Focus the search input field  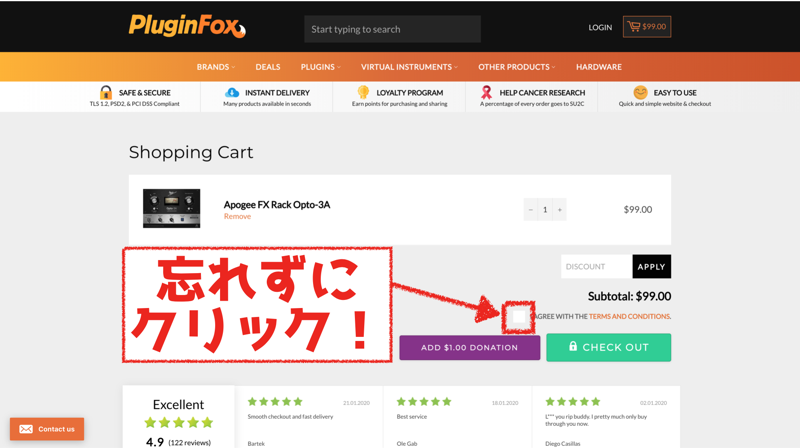[392, 29]
